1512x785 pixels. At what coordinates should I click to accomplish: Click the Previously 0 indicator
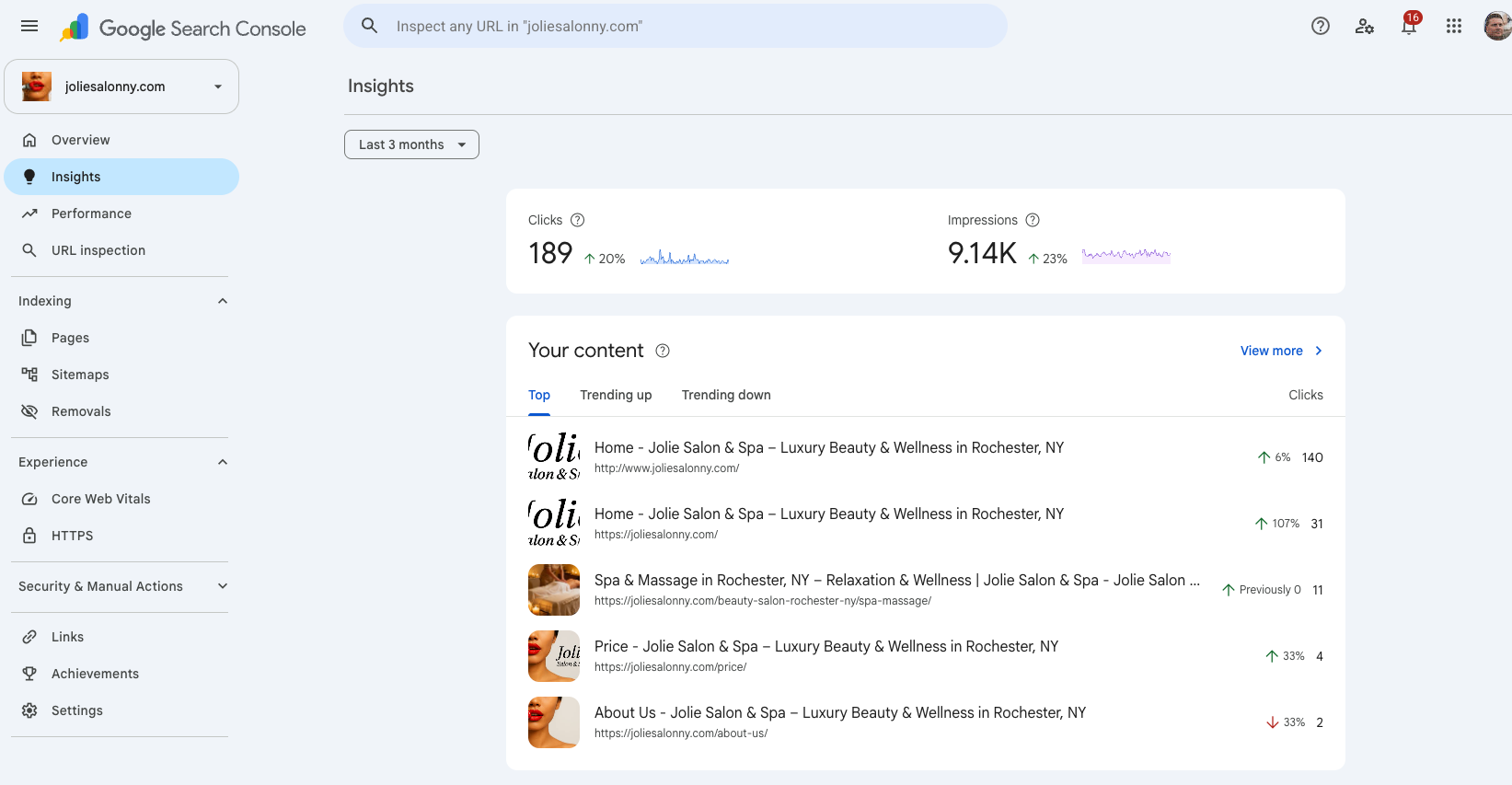[x=1262, y=590]
